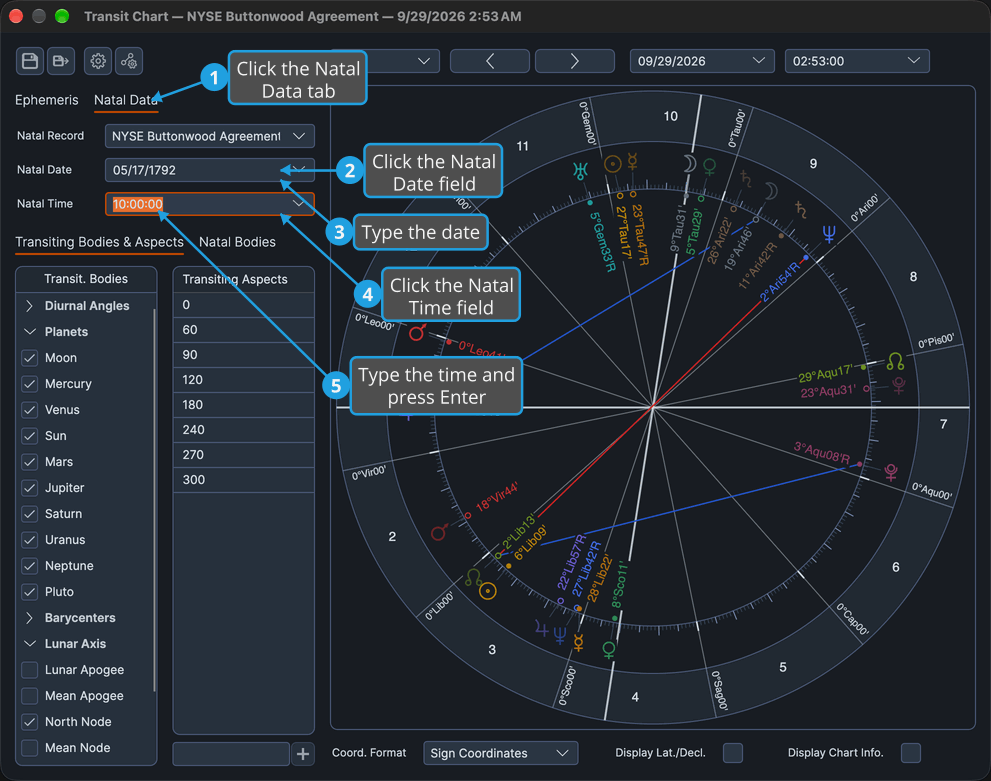This screenshot has width=991, height=781.
Task: Click the Neptune glyph near 2°Ari54'R
Action: tap(829, 234)
